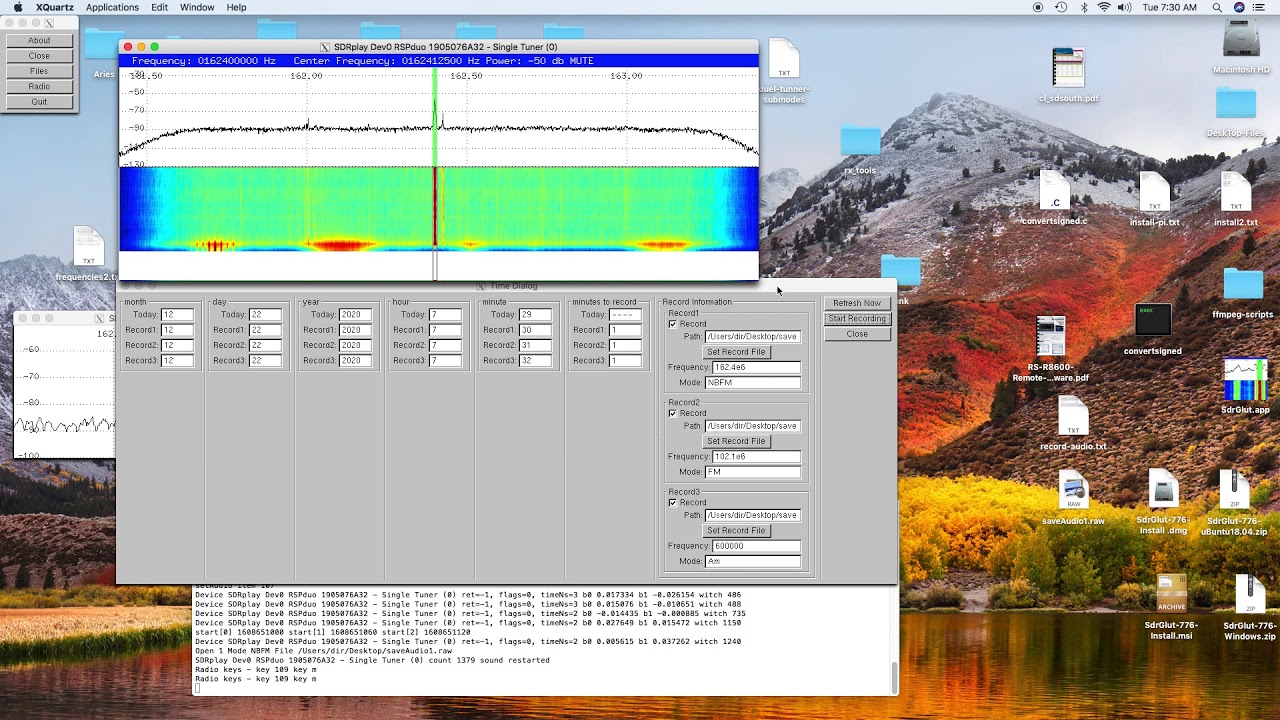Select the ffmpeg-scripts folder
The image size is (1280, 720).
(1243, 284)
